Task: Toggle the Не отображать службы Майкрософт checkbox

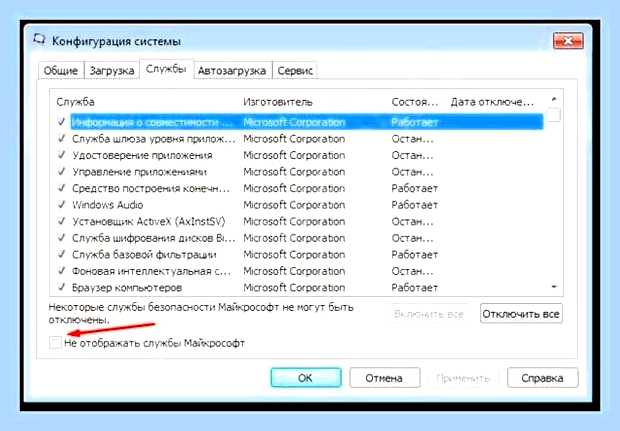Action: point(55,342)
